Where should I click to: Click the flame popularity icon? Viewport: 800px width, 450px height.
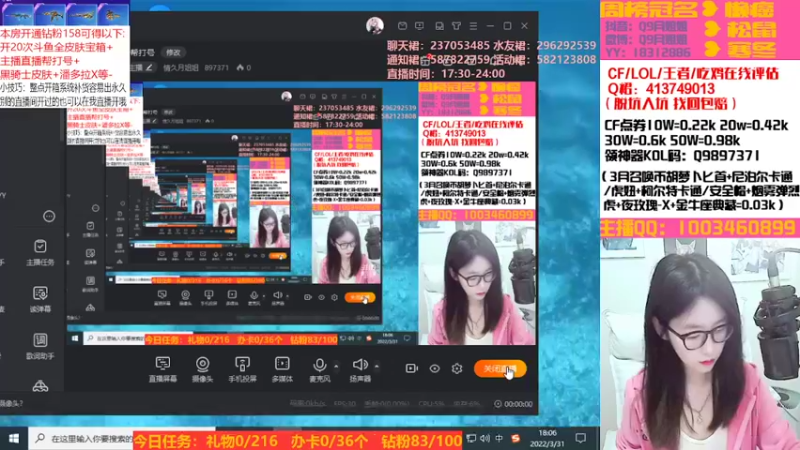[240, 67]
